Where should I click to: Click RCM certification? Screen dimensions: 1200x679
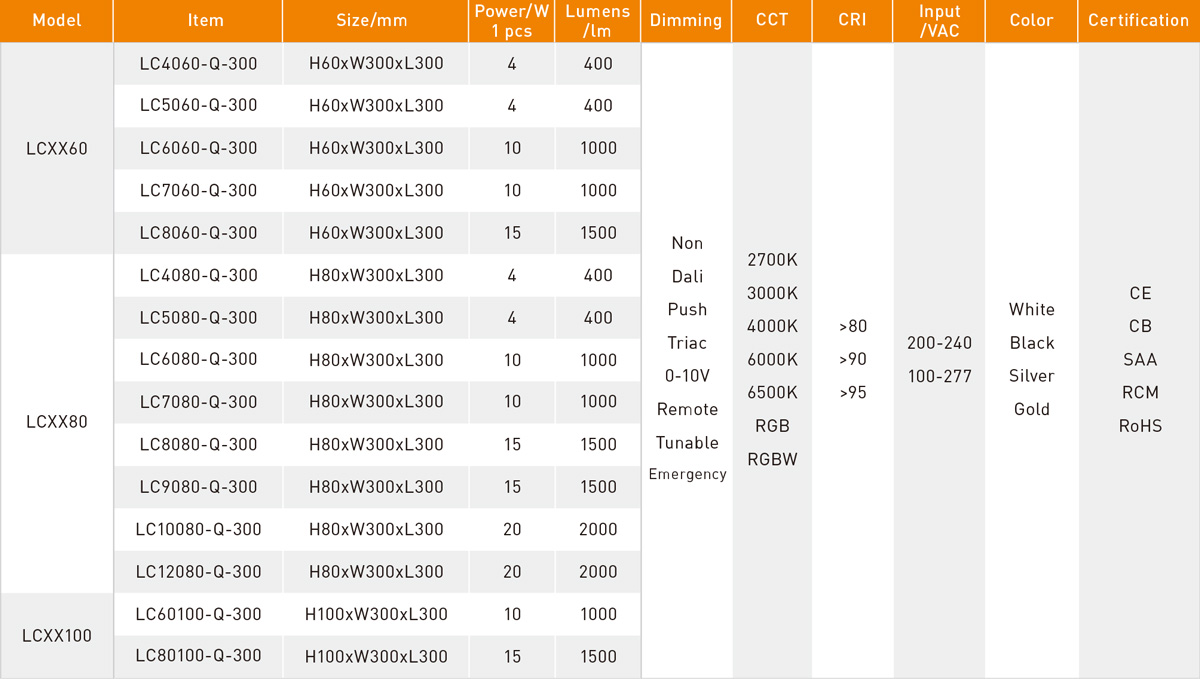pos(1139,393)
